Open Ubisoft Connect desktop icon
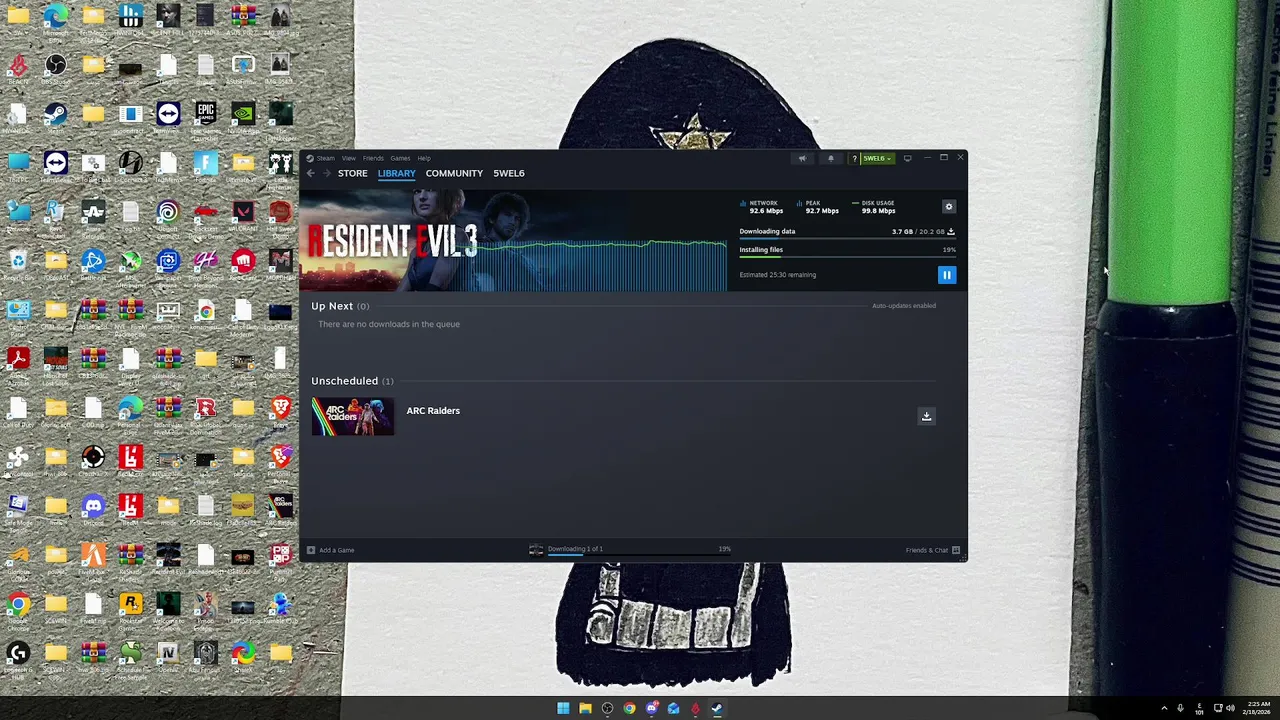This screenshot has width=1280, height=720. pos(168,212)
